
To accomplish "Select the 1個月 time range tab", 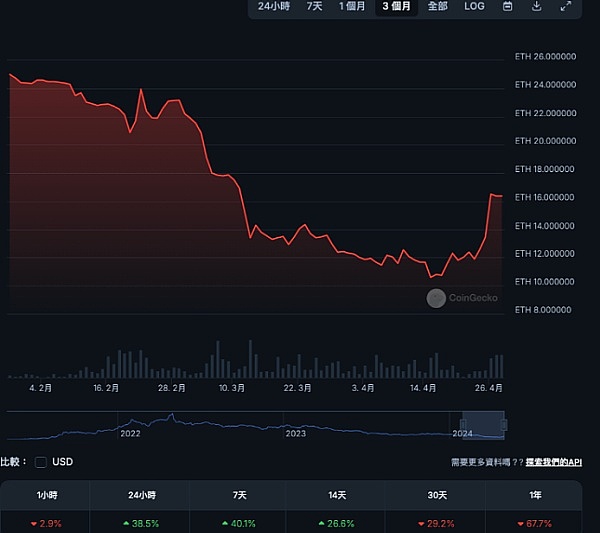I will [x=352, y=6].
